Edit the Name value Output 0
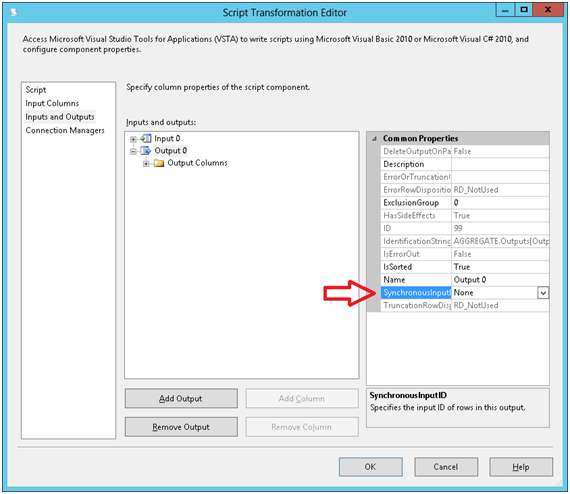Viewport: 570px width, 494px height. tap(500, 280)
